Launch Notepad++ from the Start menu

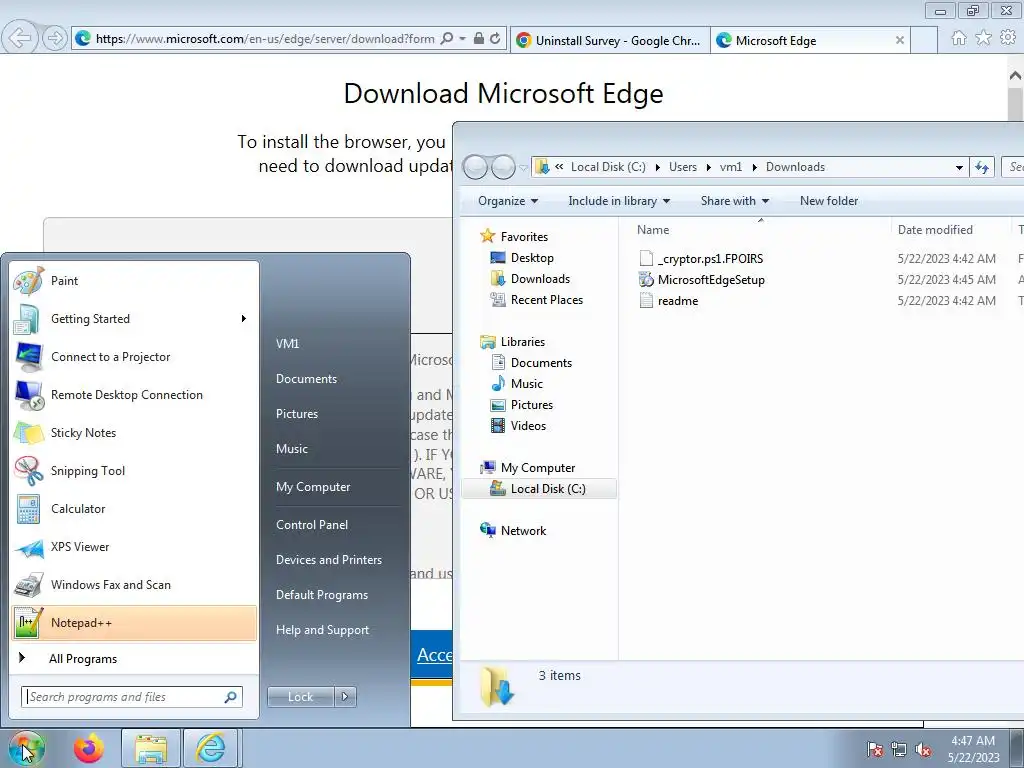click(134, 623)
